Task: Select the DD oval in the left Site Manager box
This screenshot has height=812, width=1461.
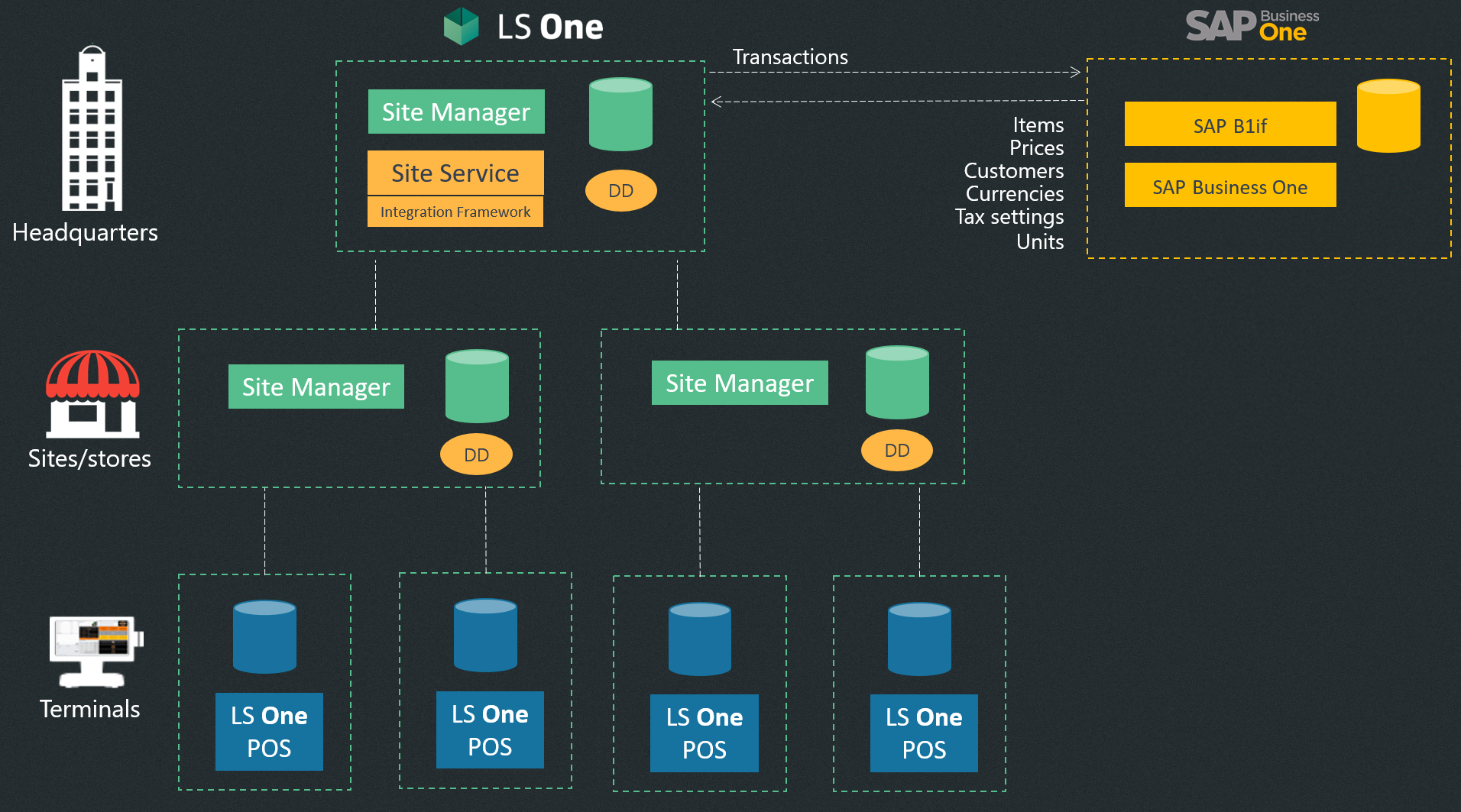Action: (476, 454)
